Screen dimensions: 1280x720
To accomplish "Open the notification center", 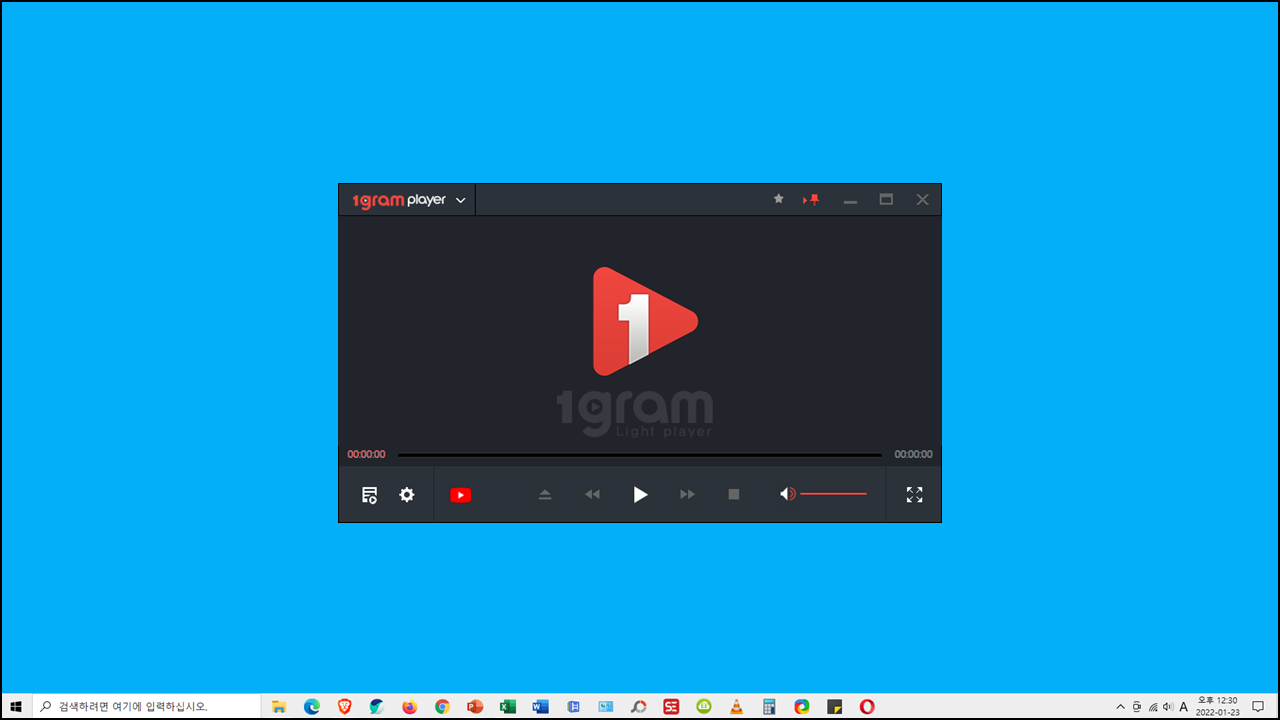I will (x=1258, y=706).
